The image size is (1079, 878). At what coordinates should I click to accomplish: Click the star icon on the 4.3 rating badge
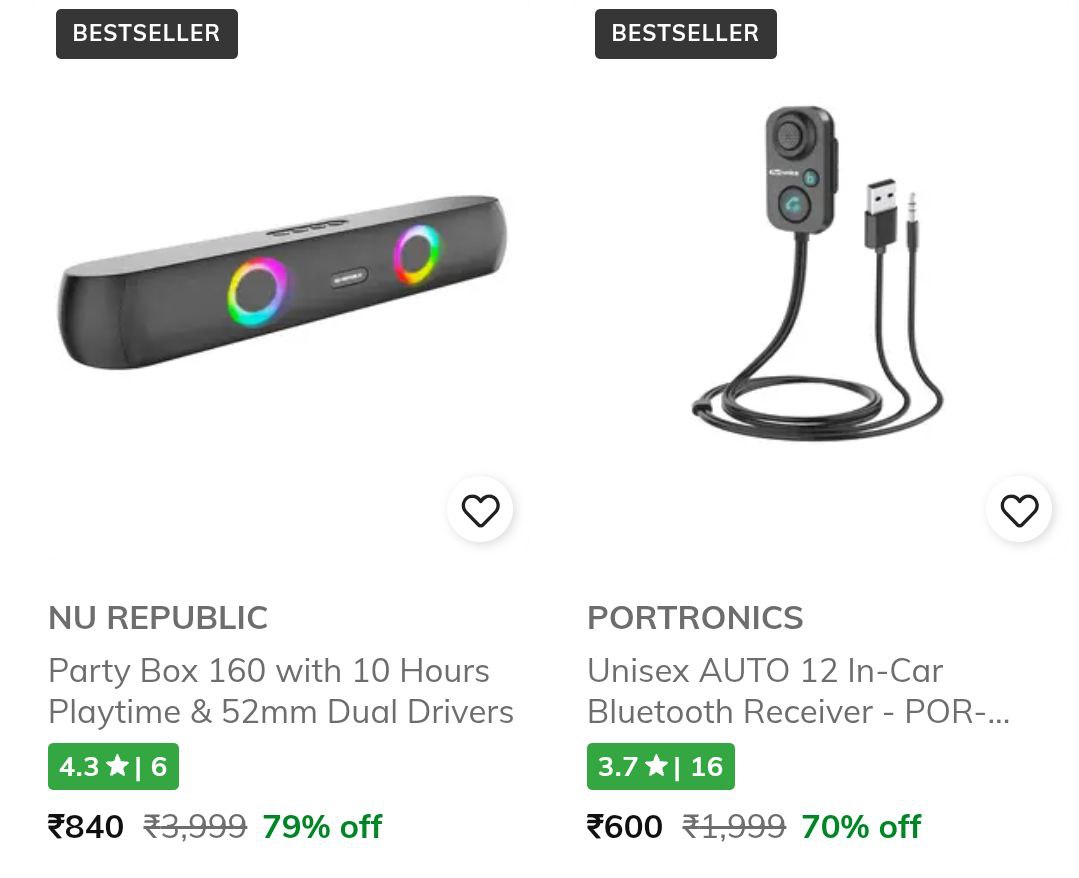[117, 765]
